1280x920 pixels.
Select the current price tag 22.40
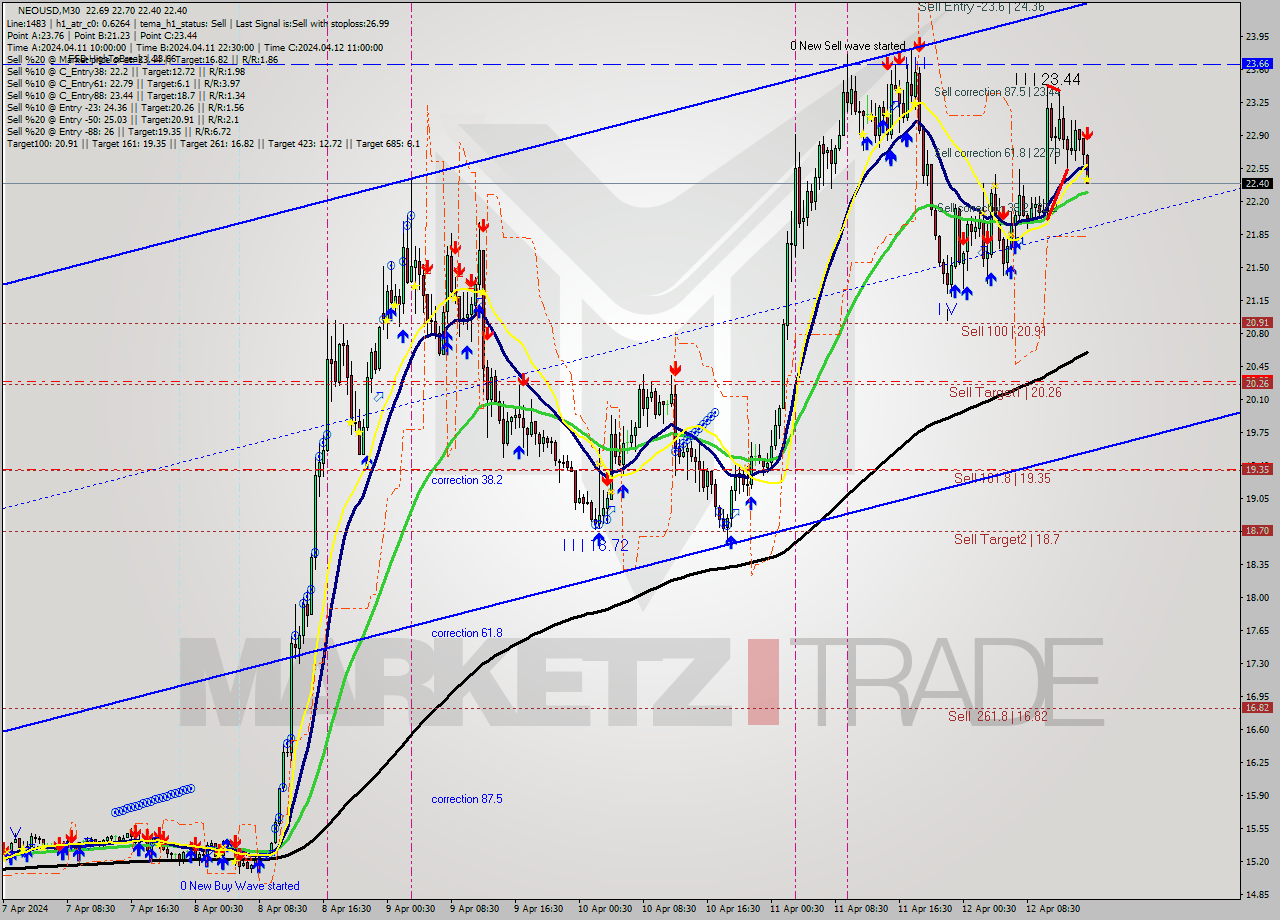point(1257,184)
